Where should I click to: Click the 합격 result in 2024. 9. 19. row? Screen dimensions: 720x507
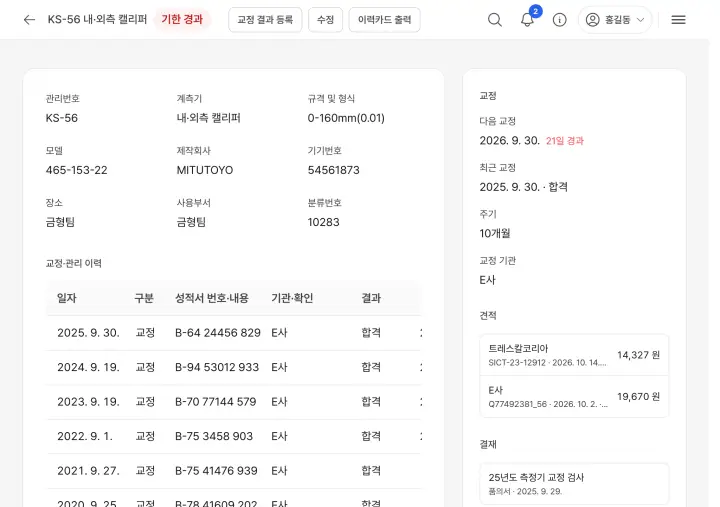(x=371, y=367)
